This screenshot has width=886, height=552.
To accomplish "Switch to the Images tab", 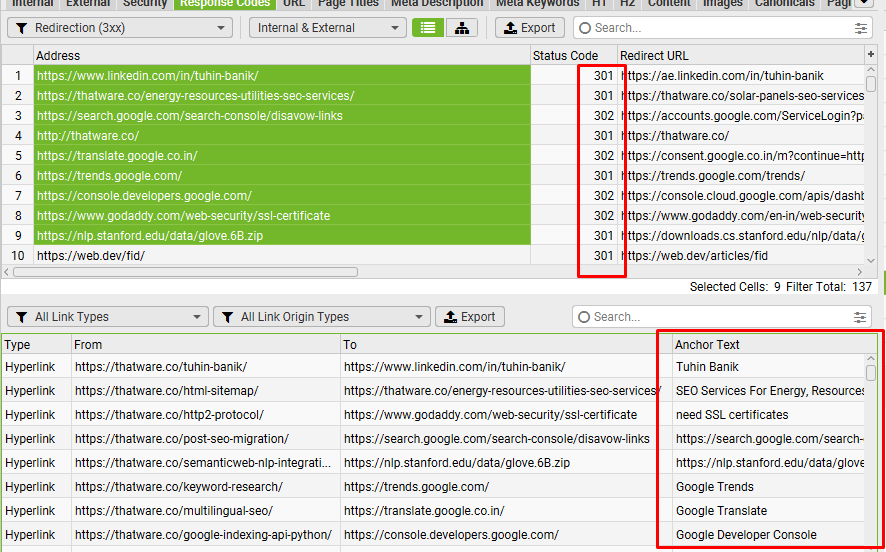I will point(723,3).
